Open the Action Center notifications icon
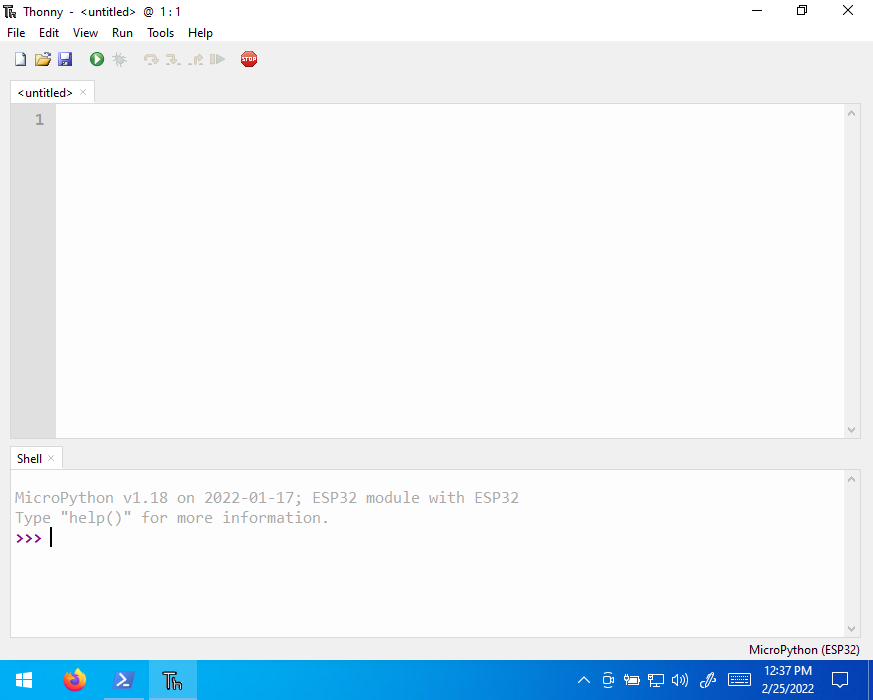 (840, 680)
